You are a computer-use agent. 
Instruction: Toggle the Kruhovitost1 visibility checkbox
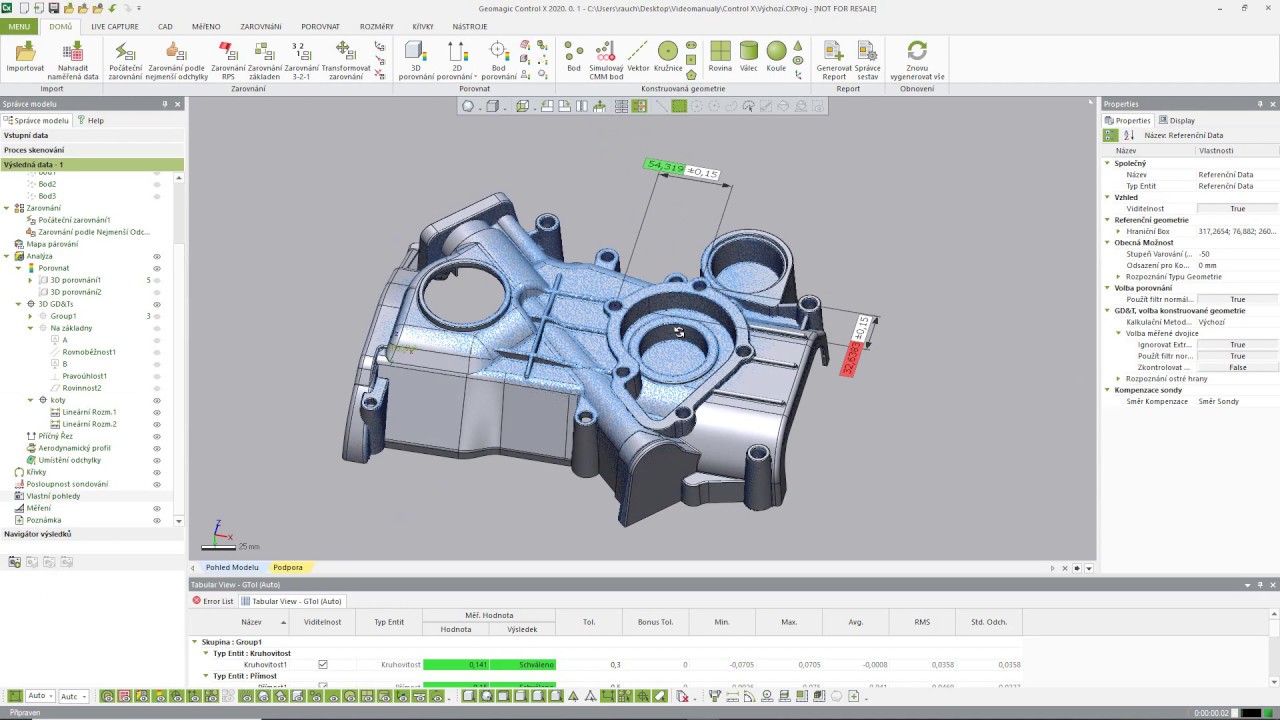point(322,664)
